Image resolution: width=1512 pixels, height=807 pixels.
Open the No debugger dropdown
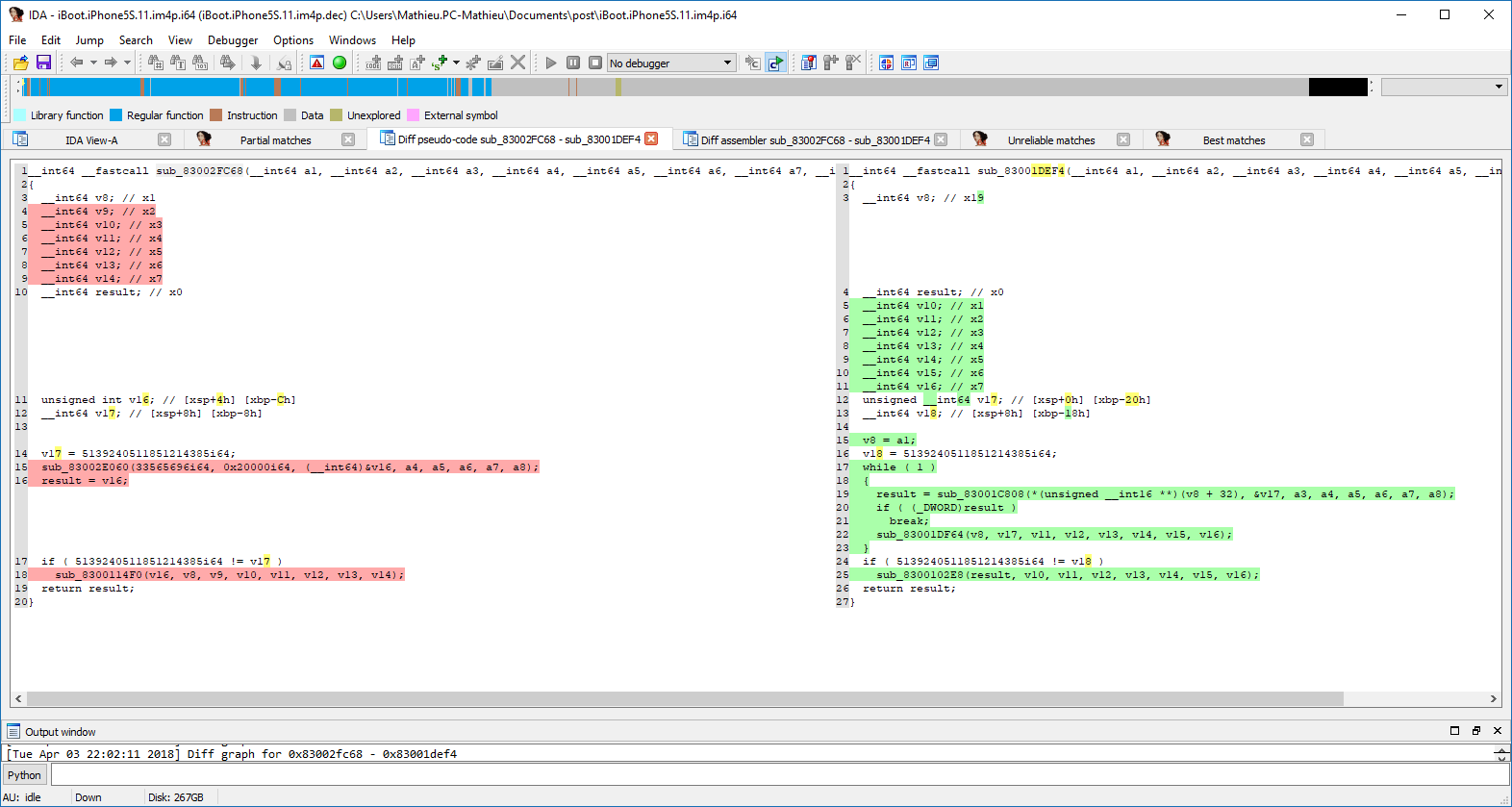pyautogui.click(x=671, y=63)
